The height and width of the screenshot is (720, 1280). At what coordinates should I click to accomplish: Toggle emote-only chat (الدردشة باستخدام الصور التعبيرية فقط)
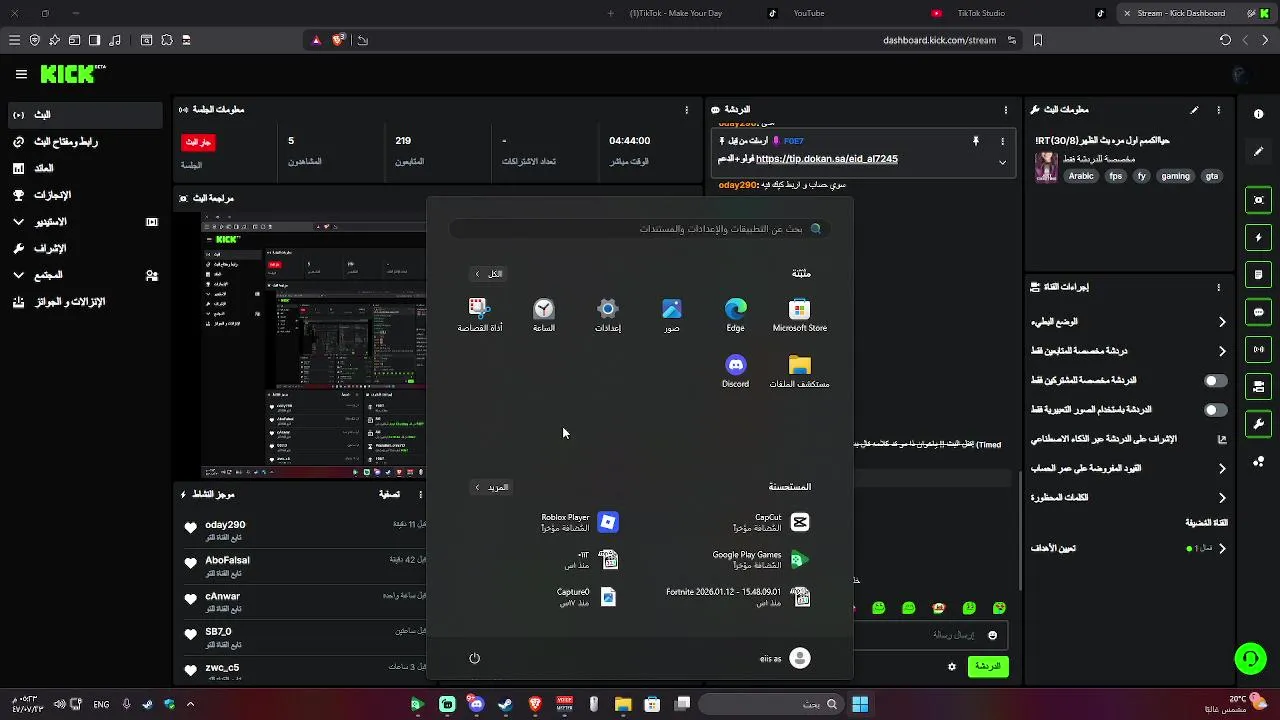point(1215,410)
